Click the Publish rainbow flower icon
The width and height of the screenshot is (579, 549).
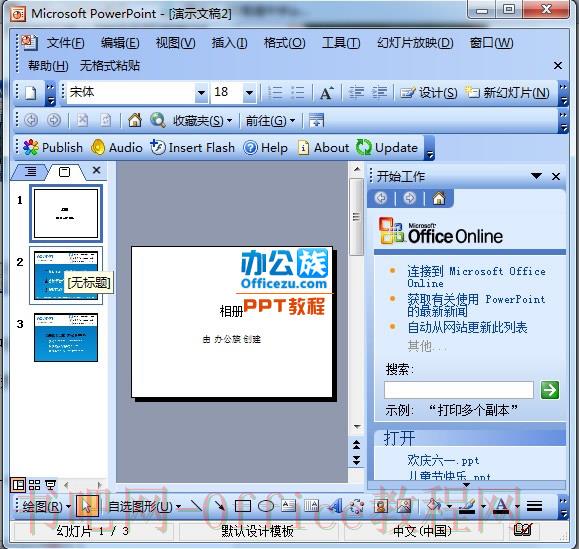[x=31, y=148]
